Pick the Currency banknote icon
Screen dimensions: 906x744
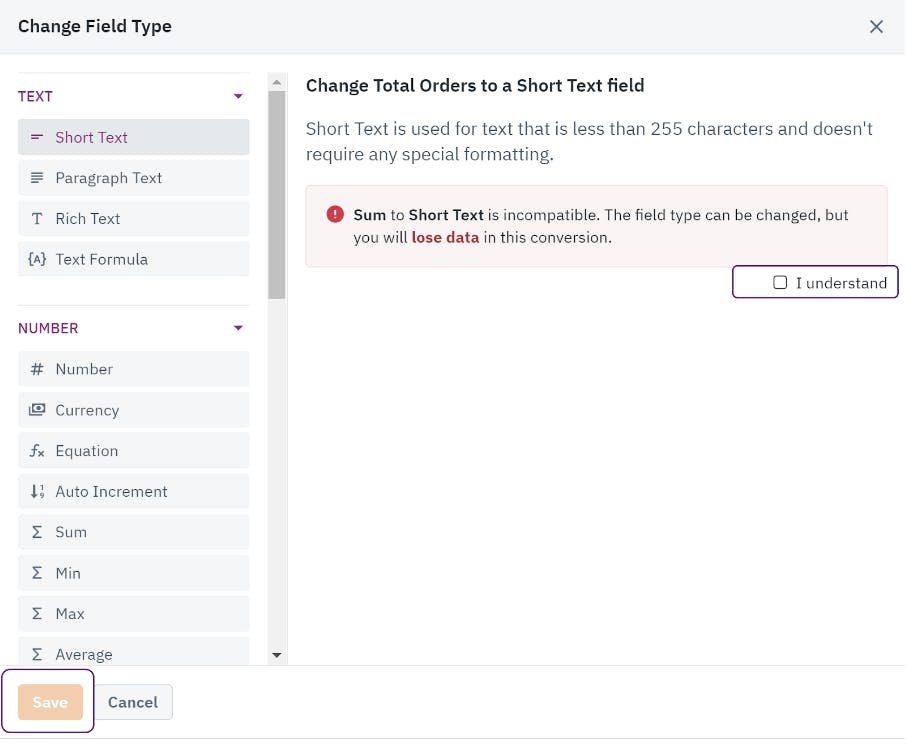pyautogui.click(x=36, y=410)
